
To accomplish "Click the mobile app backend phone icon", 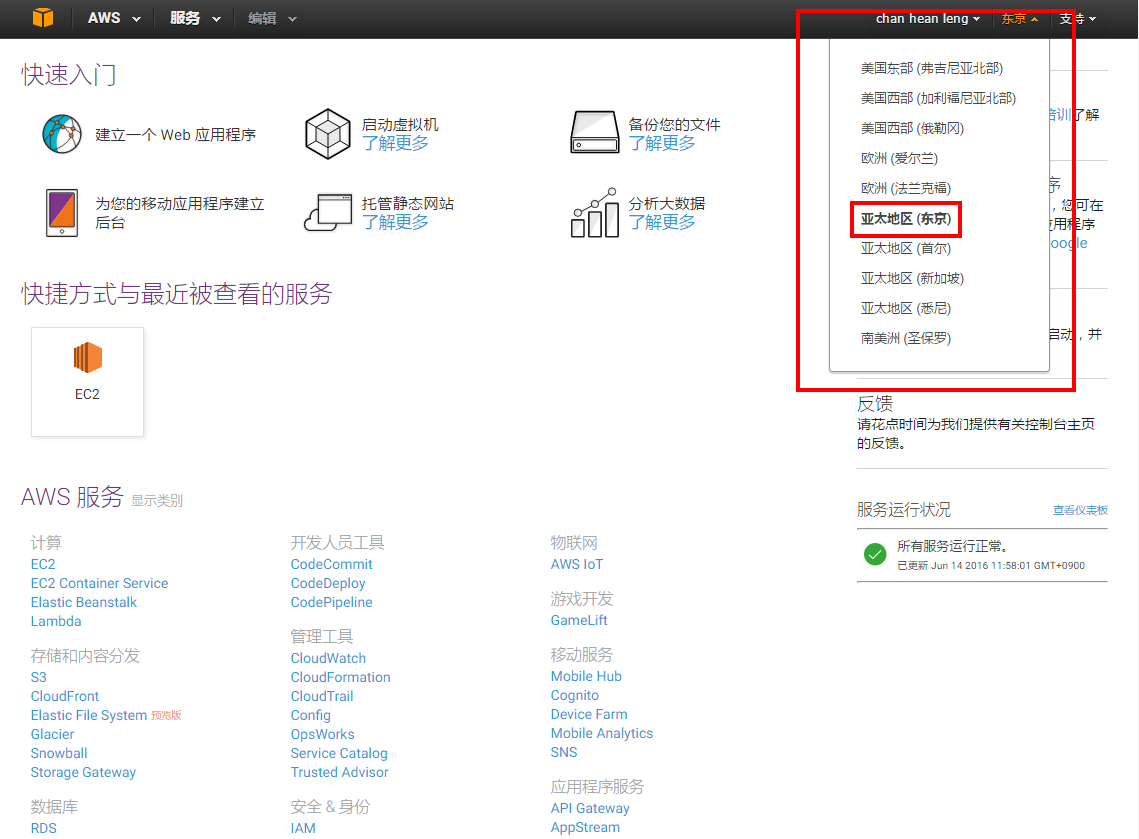I will [62, 212].
